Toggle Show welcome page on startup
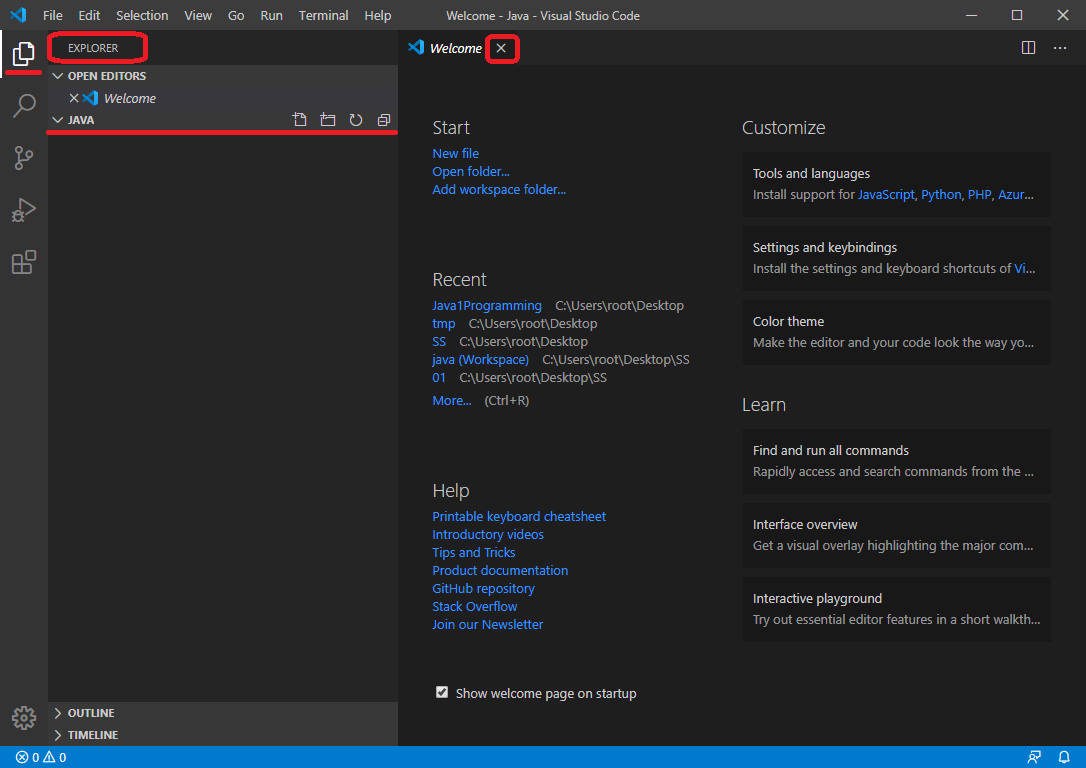 pos(442,693)
